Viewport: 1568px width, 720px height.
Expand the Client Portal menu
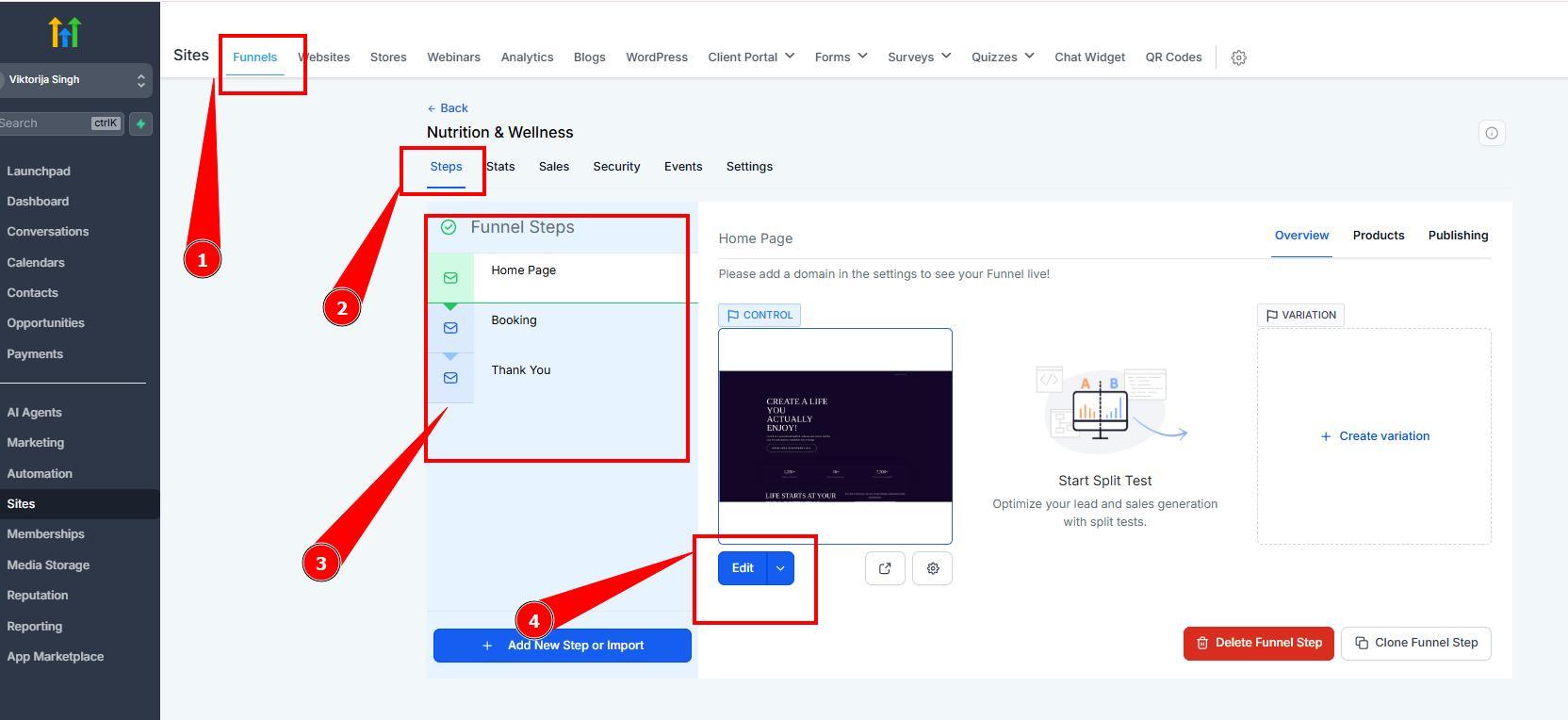[x=751, y=57]
